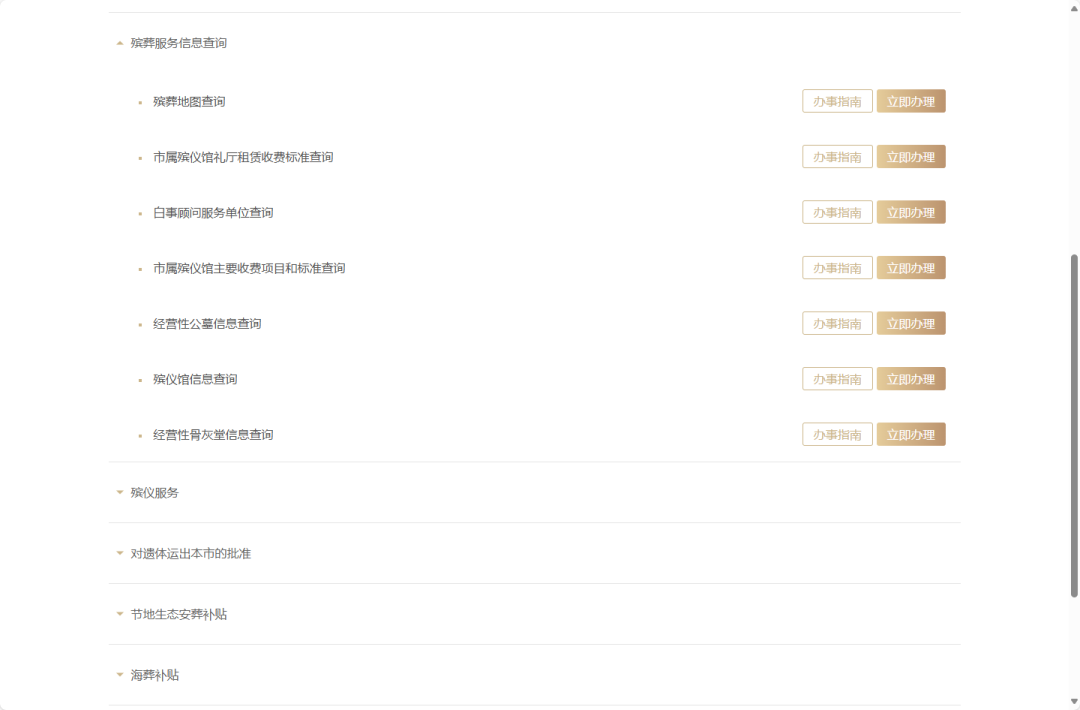This screenshot has height=710, width=1080.
Task: Click 立即办理 for 市属殡仪馆礼厅租赁收费标准查询
Action: pyautogui.click(x=911, y=157)
